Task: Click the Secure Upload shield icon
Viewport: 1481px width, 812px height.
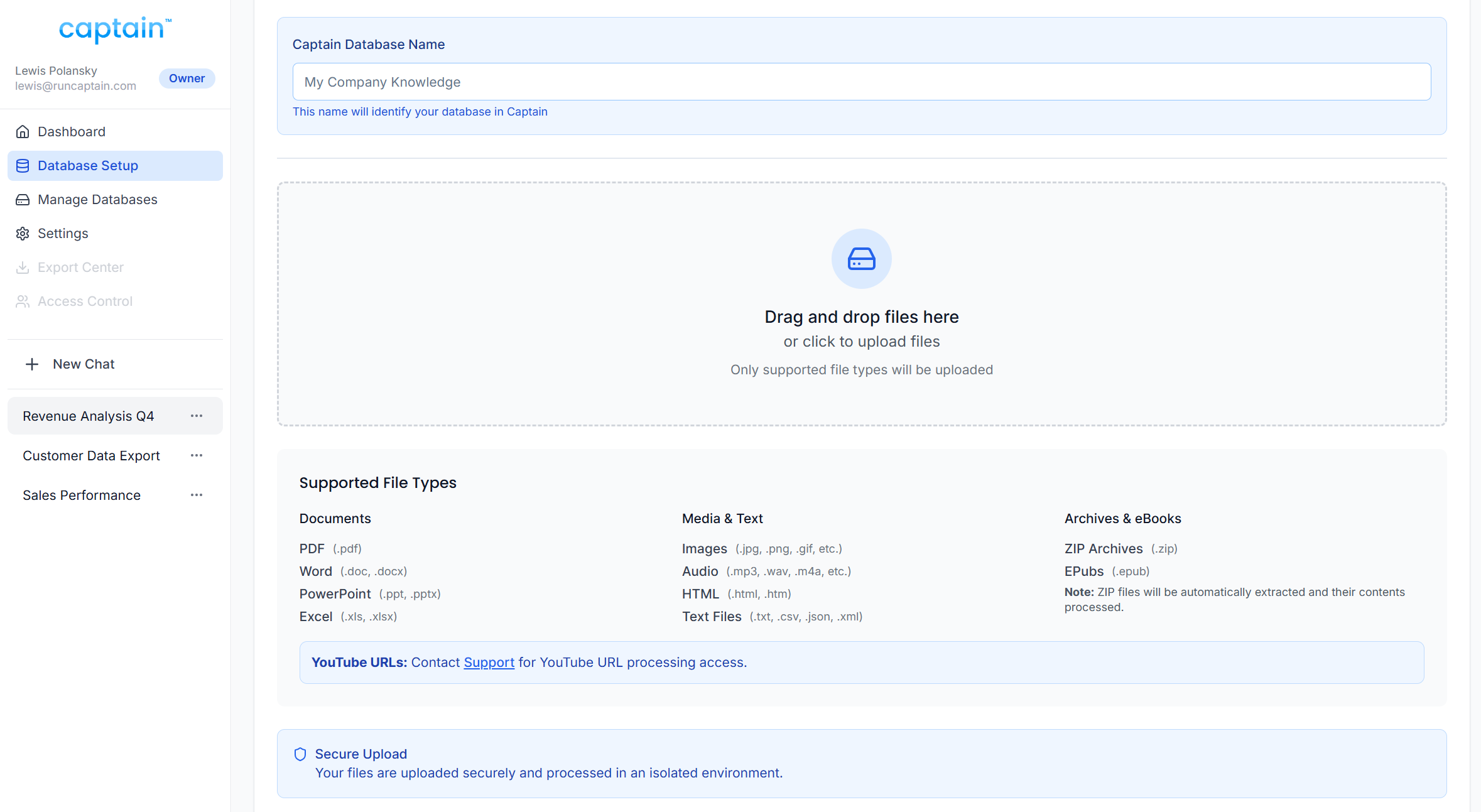Action: click(300, 754)
